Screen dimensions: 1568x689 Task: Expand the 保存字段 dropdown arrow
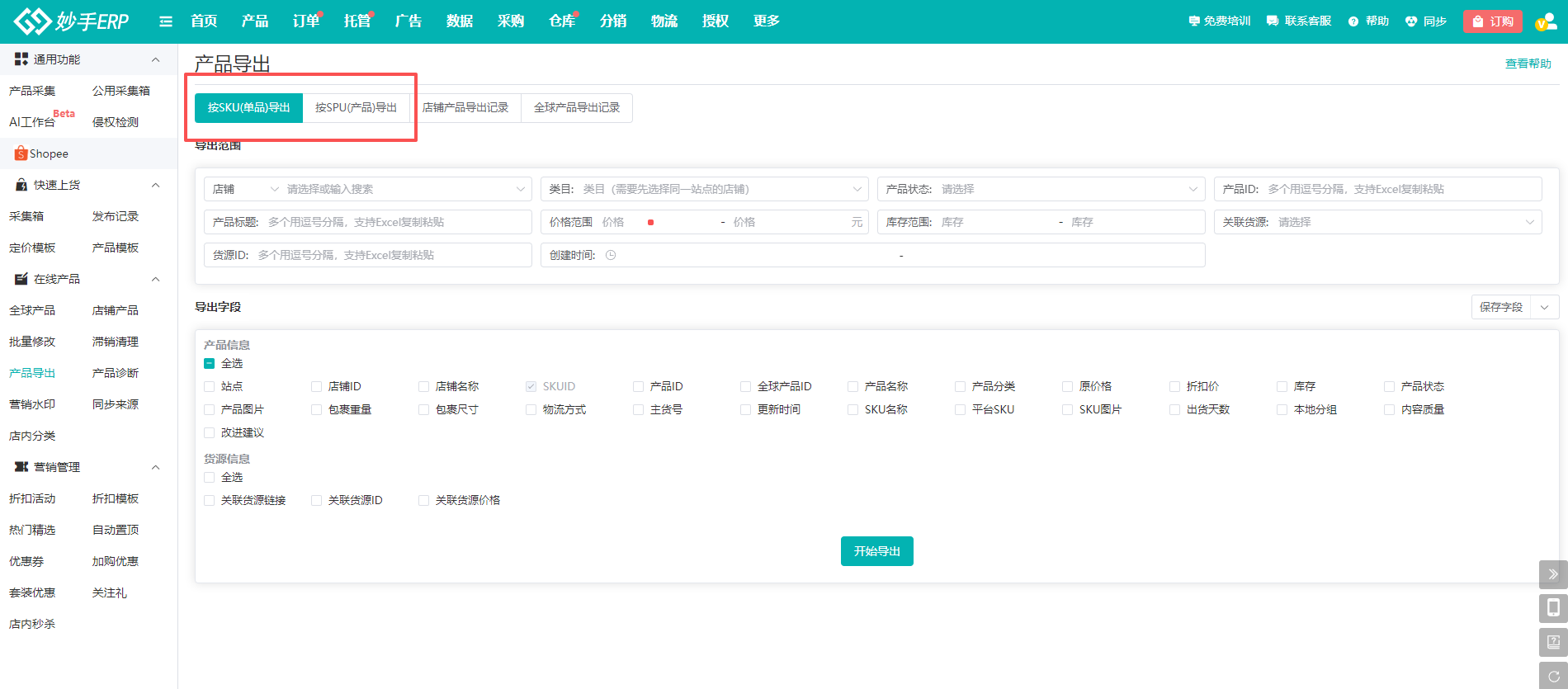(1544, 307)
